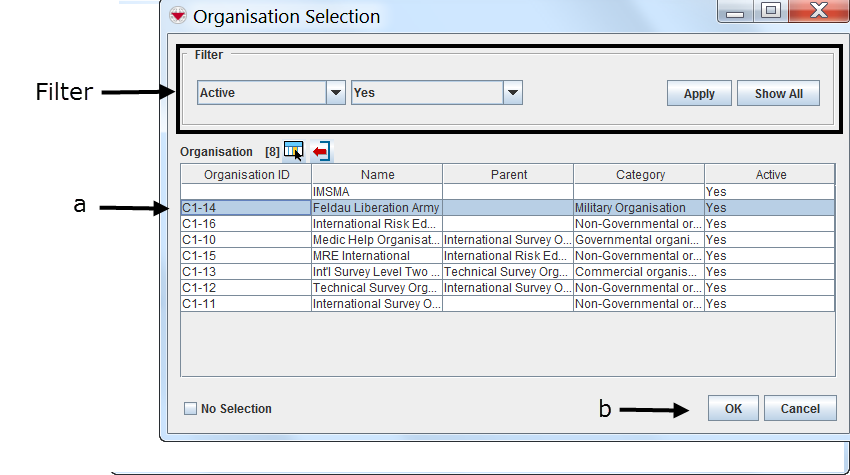Dismiss dialog with the Cancel button

800,408
